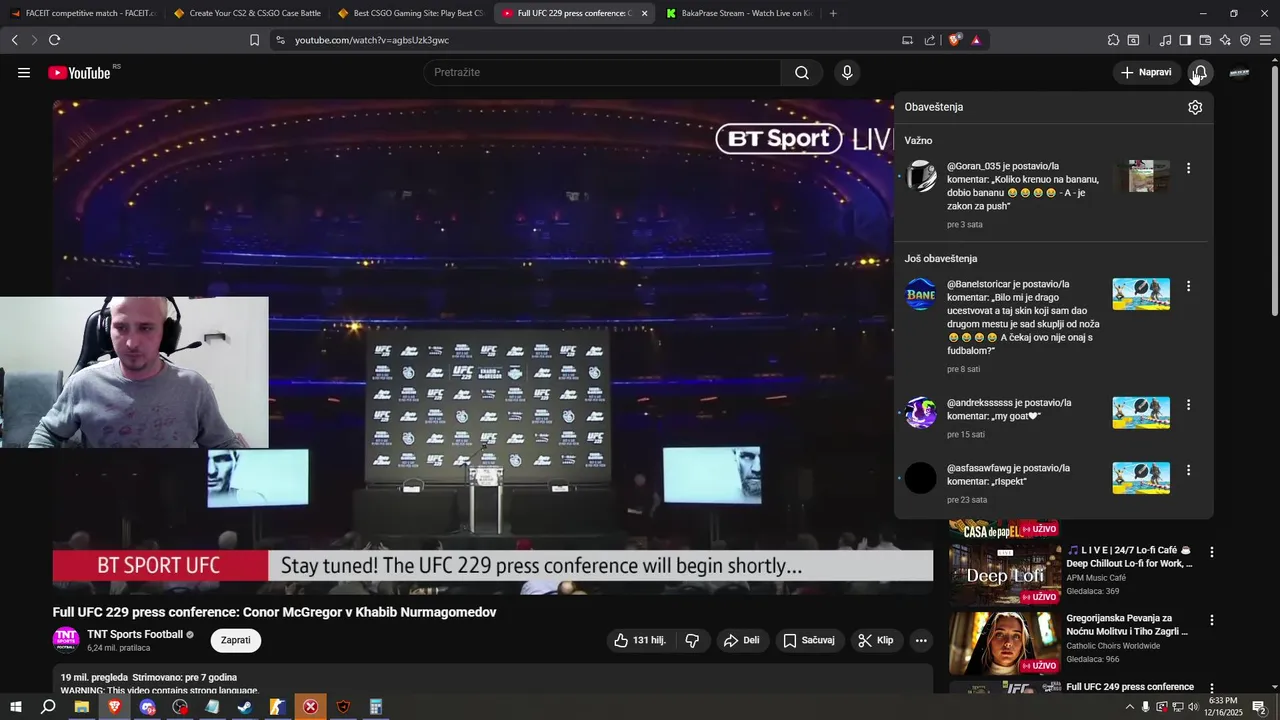The width and height of the screenshot is (1280, 720).
Task: Click the TNT Sports channel avatar
Action: coord(66,640)
